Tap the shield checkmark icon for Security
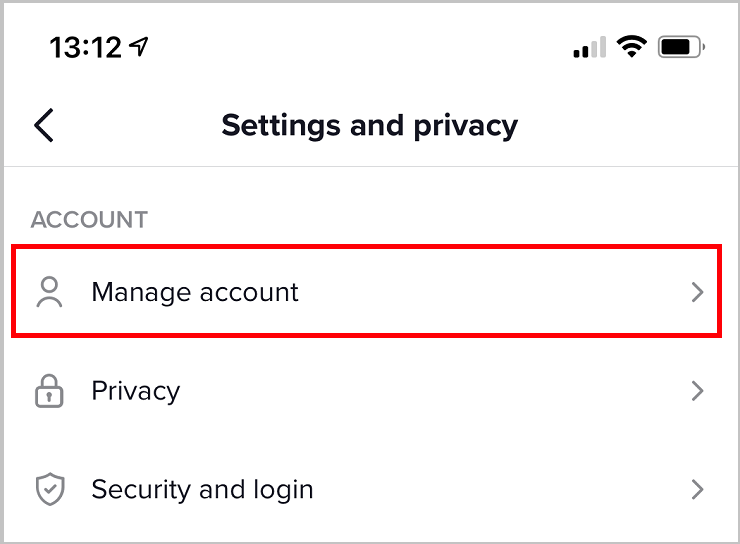740x544 pixels. 50,489
